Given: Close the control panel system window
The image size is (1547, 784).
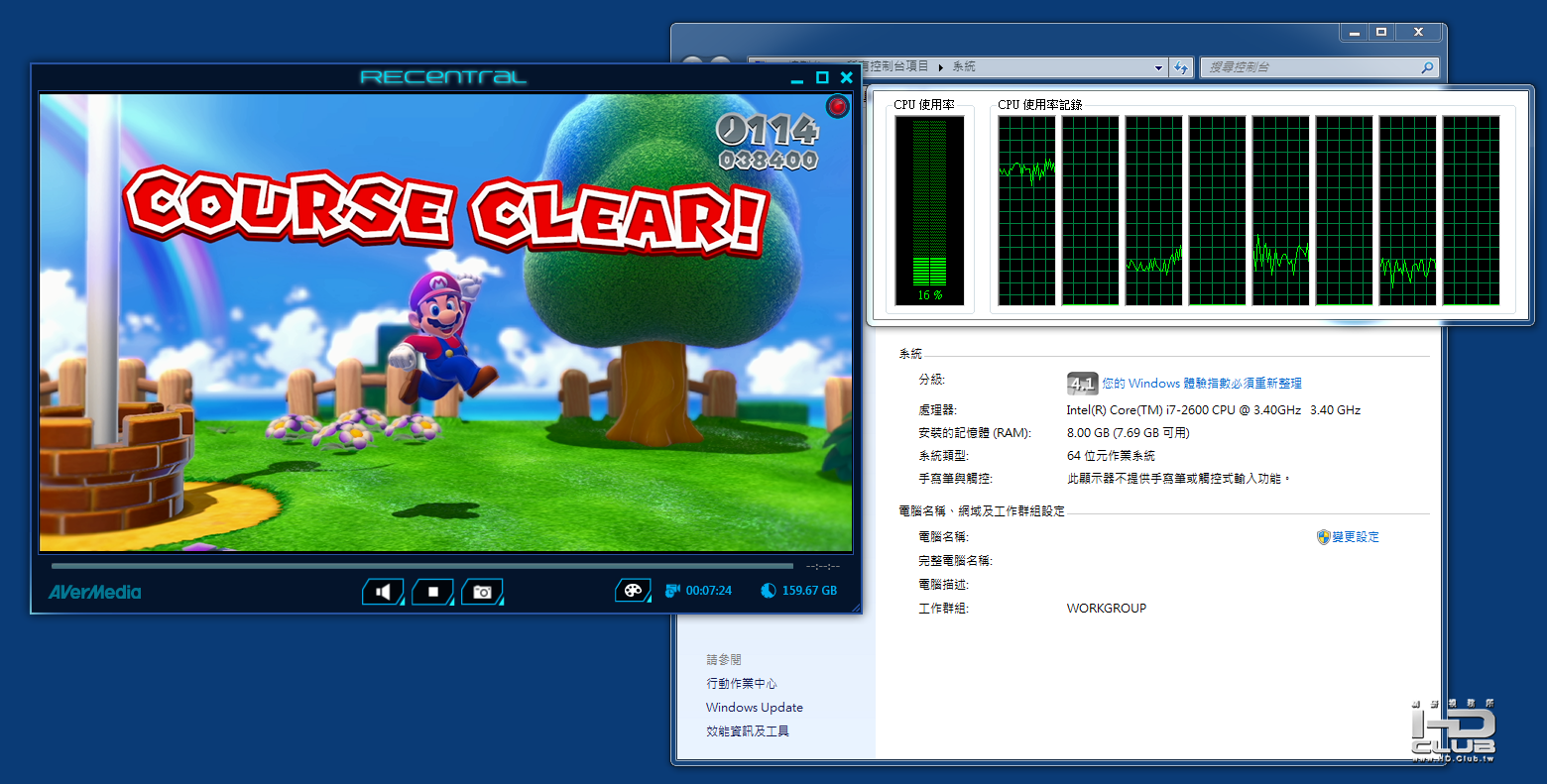Looking at the screenshot, I should tap(1418, 33).
